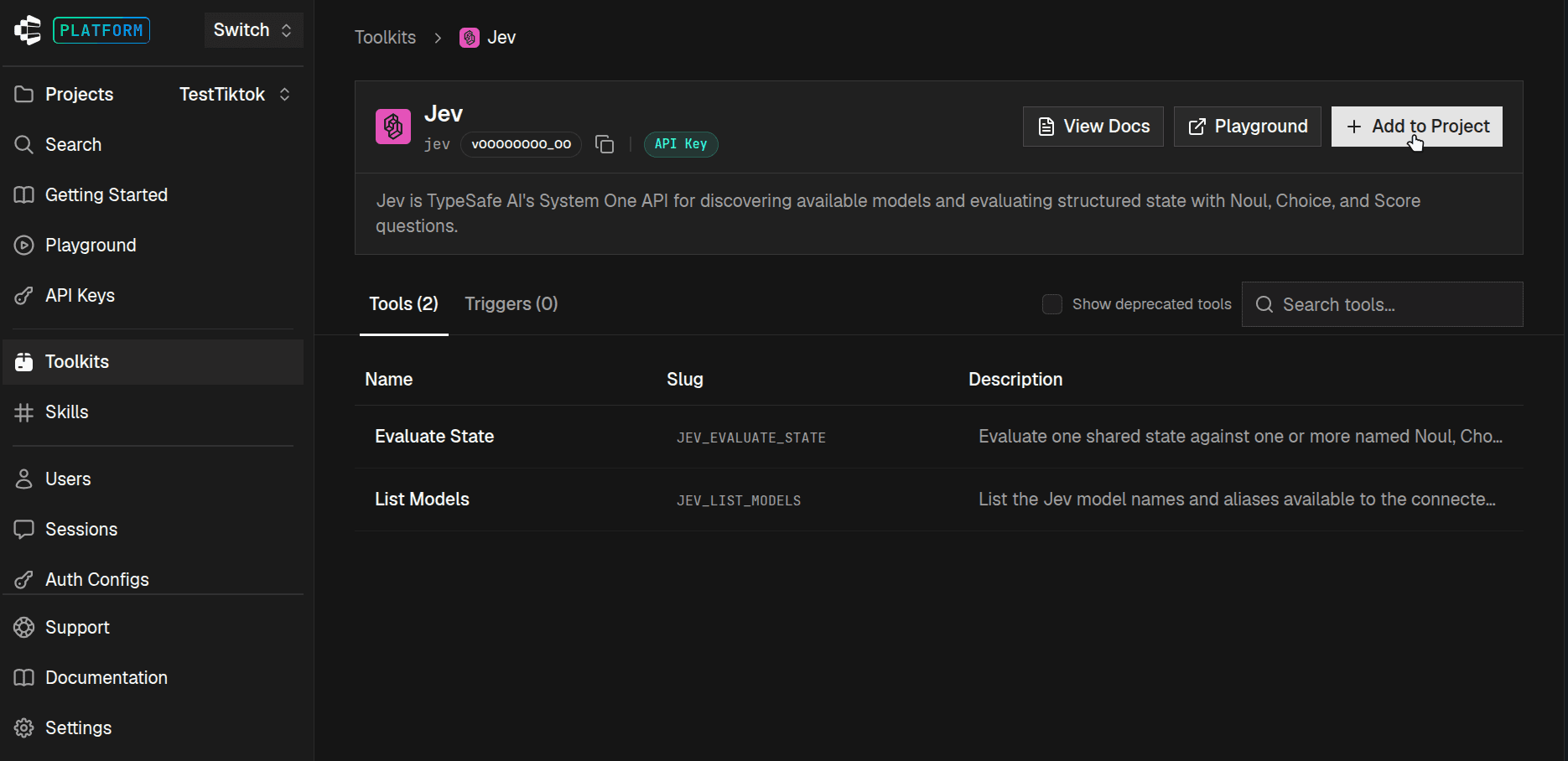Click the Jev icon in breadcrumb
Screen dimensions: 1568x761
(470, 38)
